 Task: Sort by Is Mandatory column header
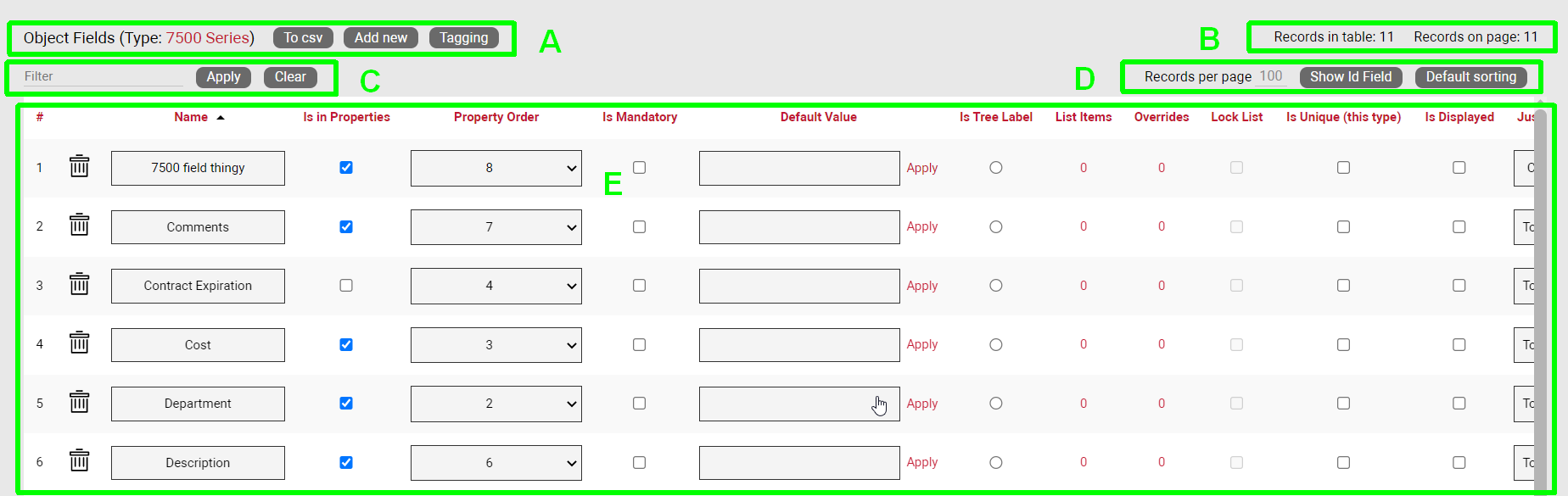640,117
